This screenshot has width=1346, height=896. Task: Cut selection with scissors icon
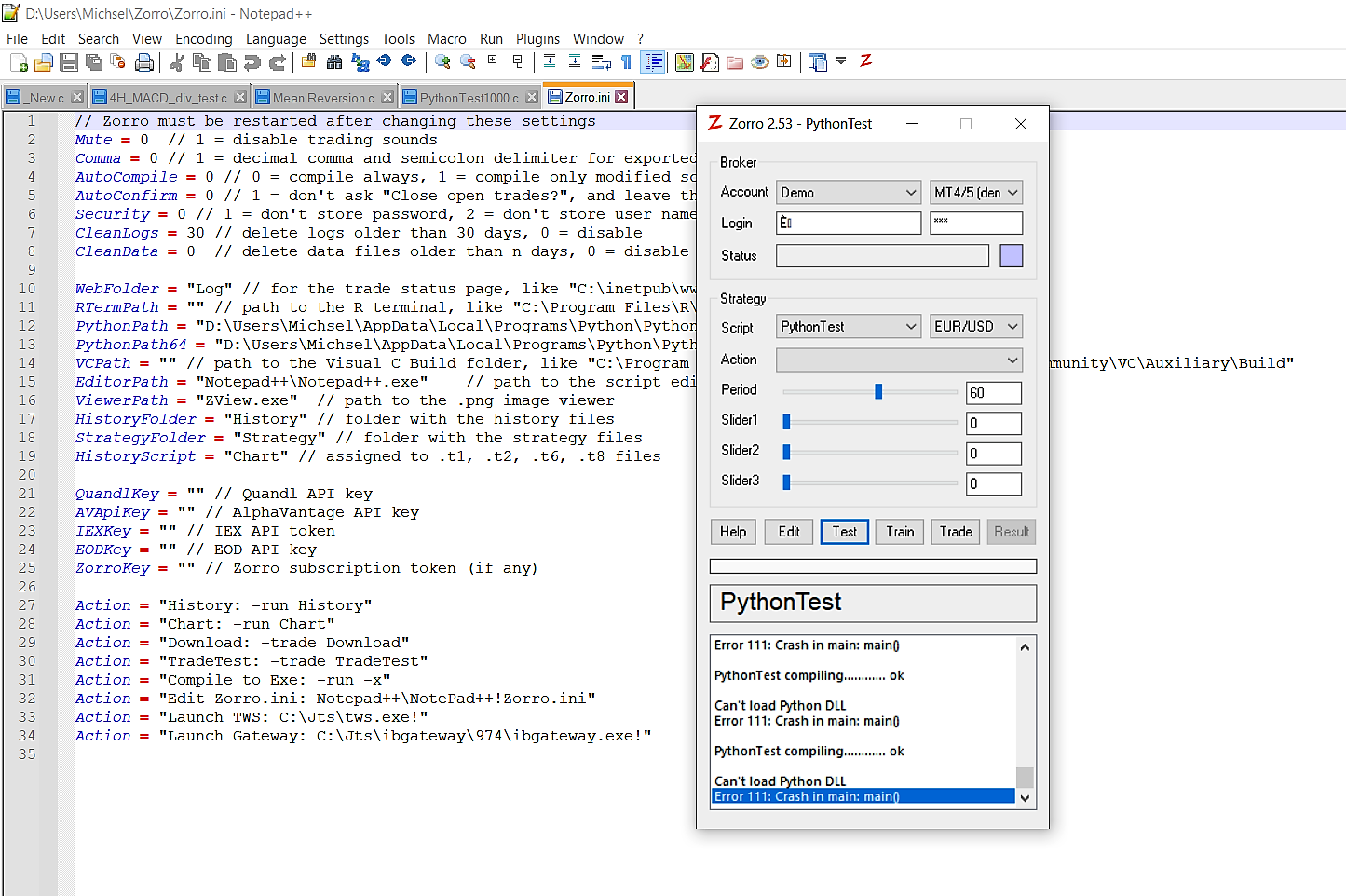click(176, 62)
